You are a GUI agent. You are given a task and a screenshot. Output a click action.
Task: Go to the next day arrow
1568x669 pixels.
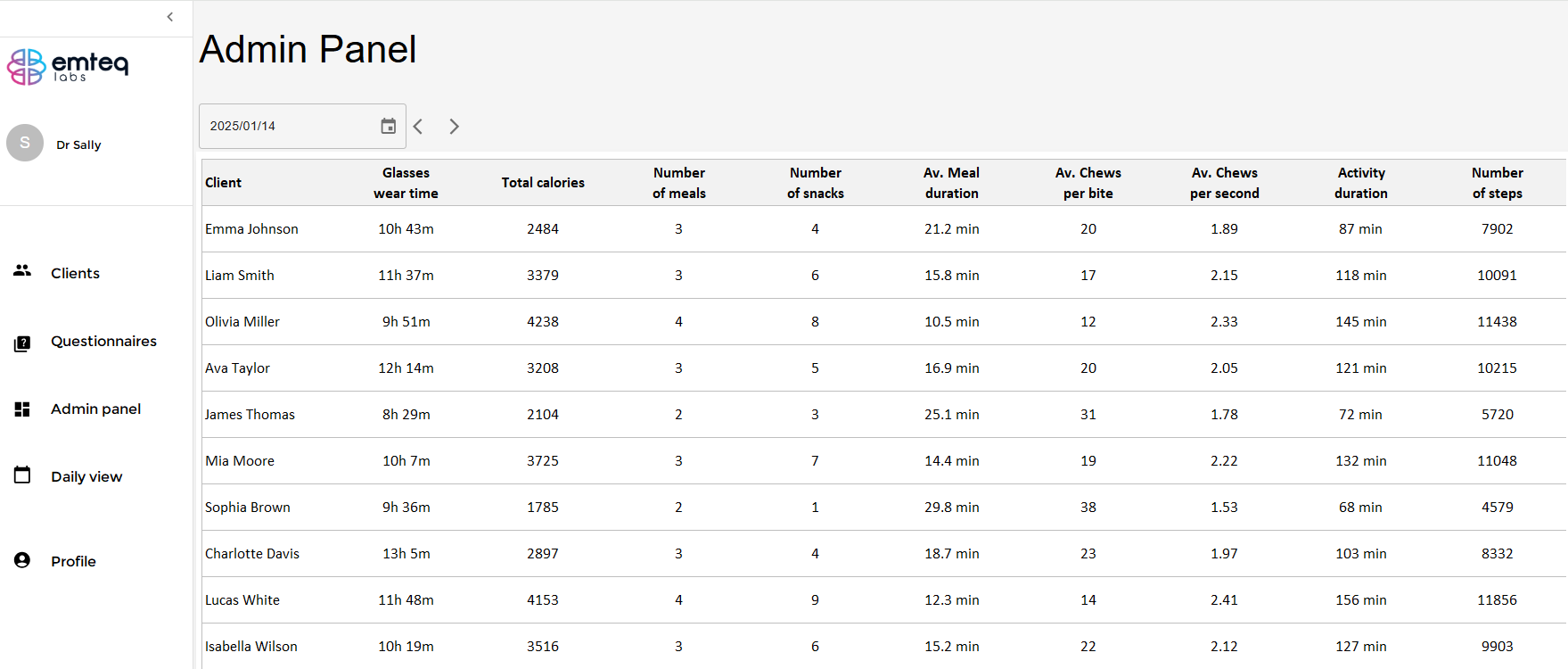coord(454,126)
